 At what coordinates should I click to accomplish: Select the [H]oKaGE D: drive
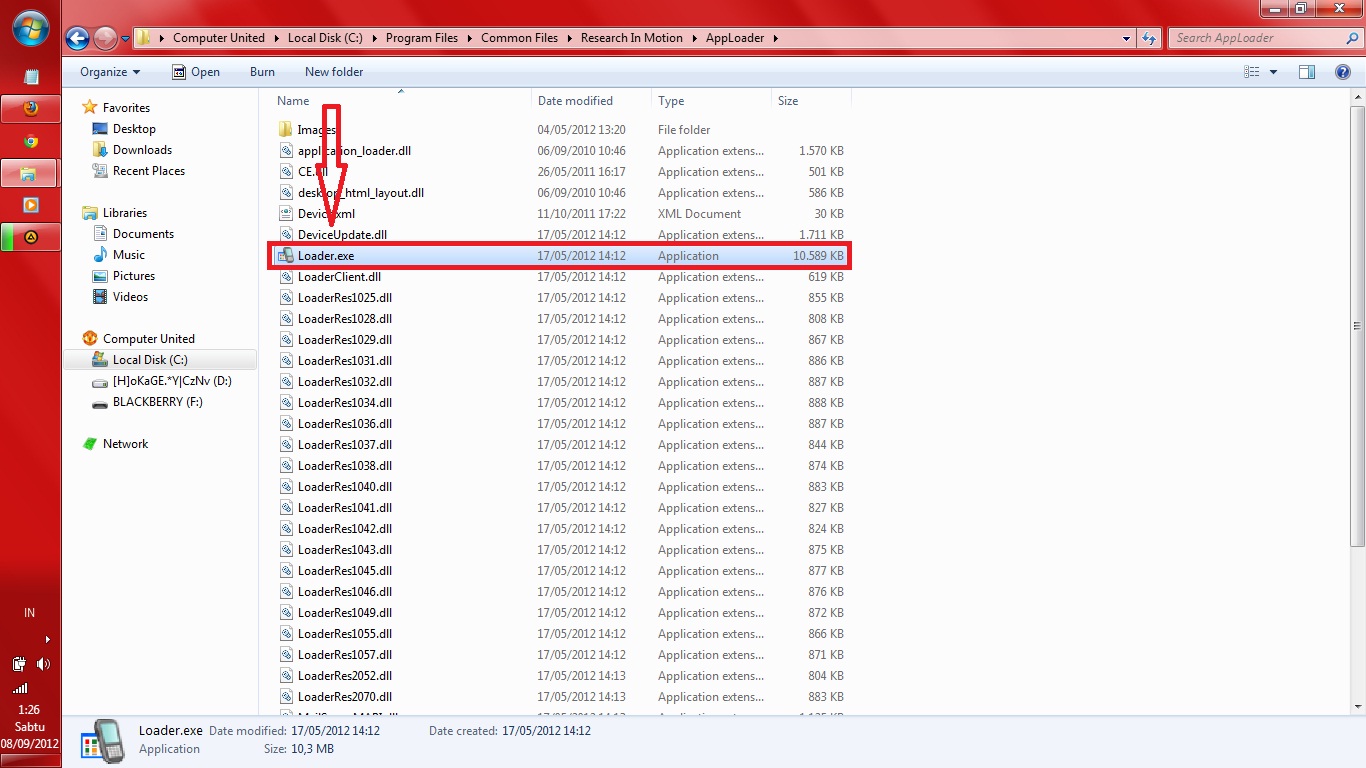point(172,381)
